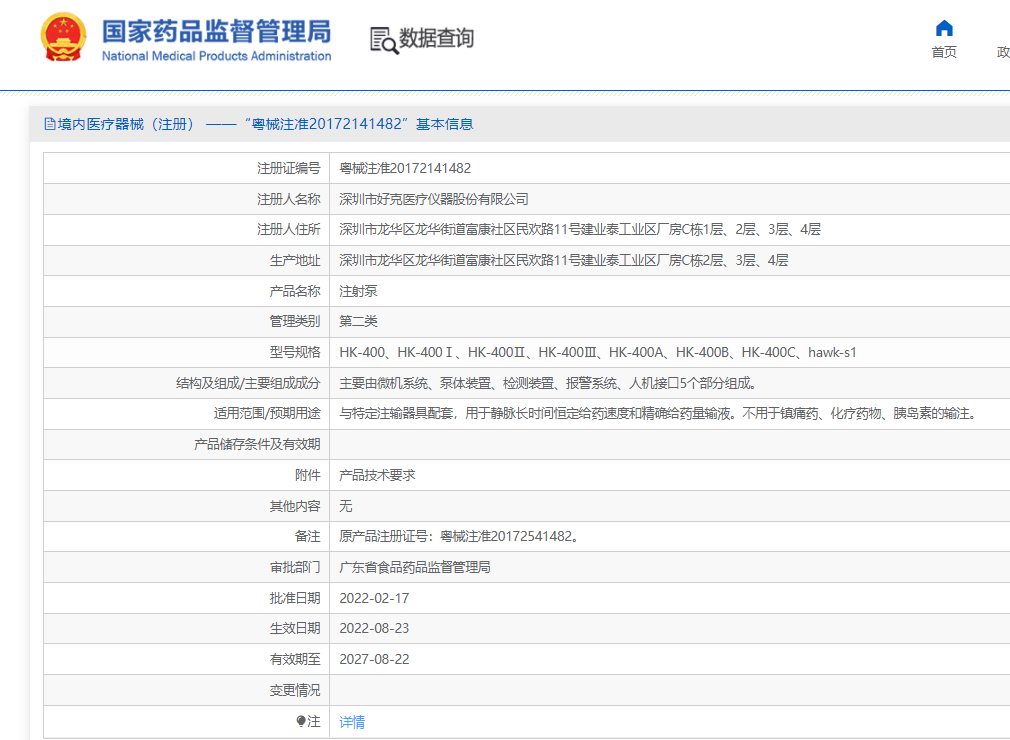
Task: Click registration number value 粤械注准20172141482
Action: point(405,168)
